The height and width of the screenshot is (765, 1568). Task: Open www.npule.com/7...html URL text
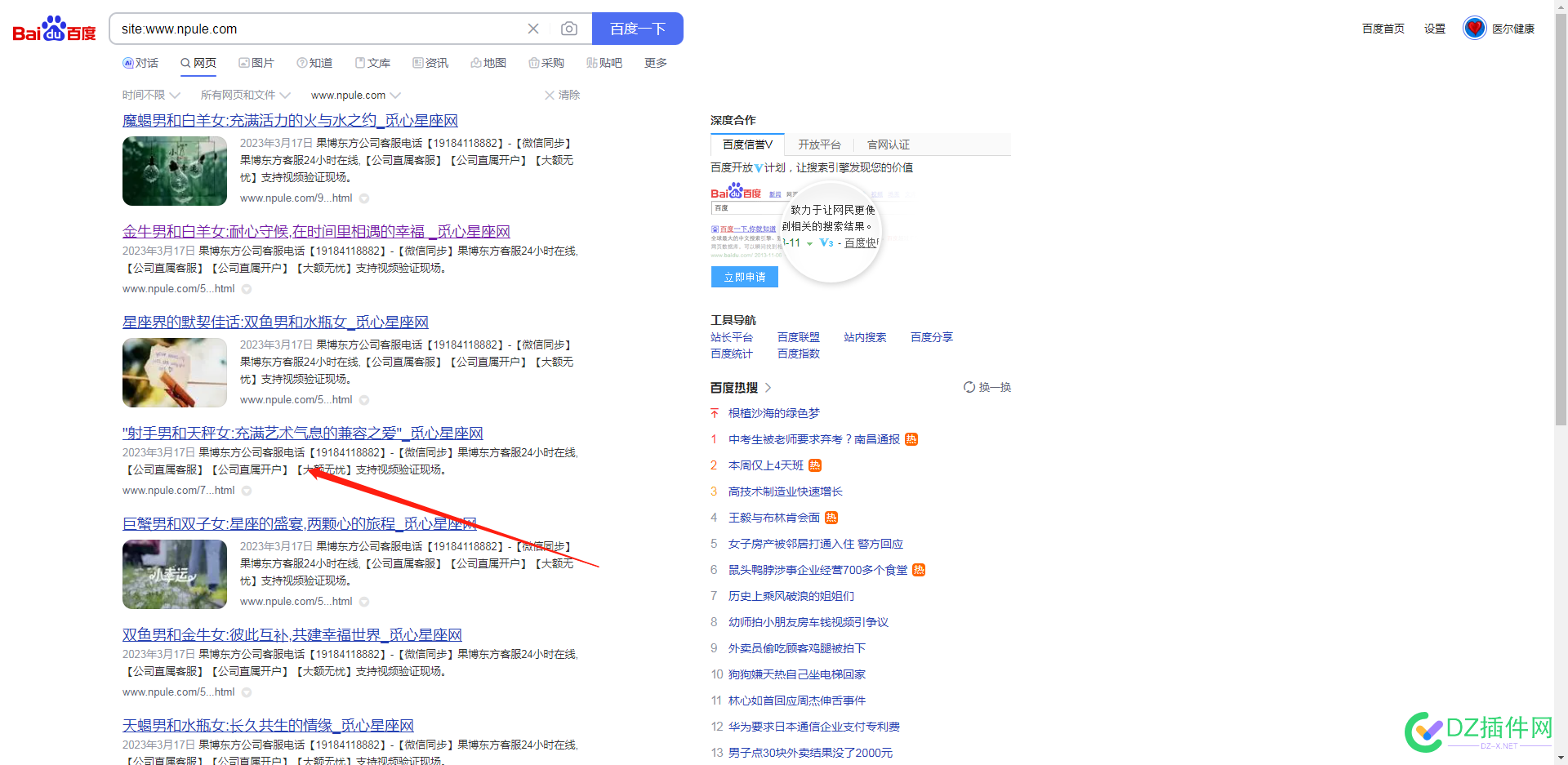tap(179, 491)
